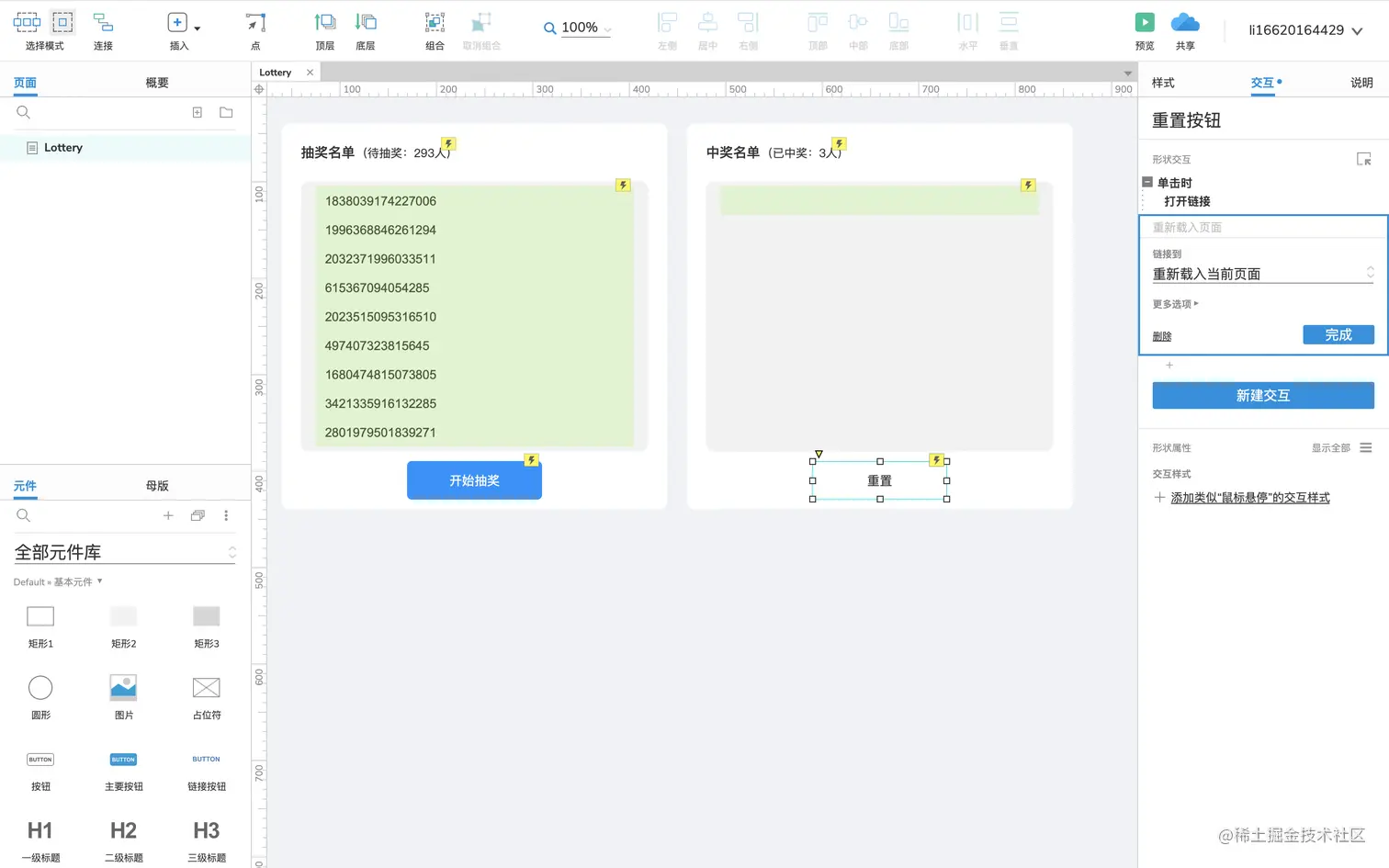Switch to the 说明 notes tab
Image resolution: width=1389 pixels, height=868 pixels.
pyautogui.click(x=1361, y=83)
